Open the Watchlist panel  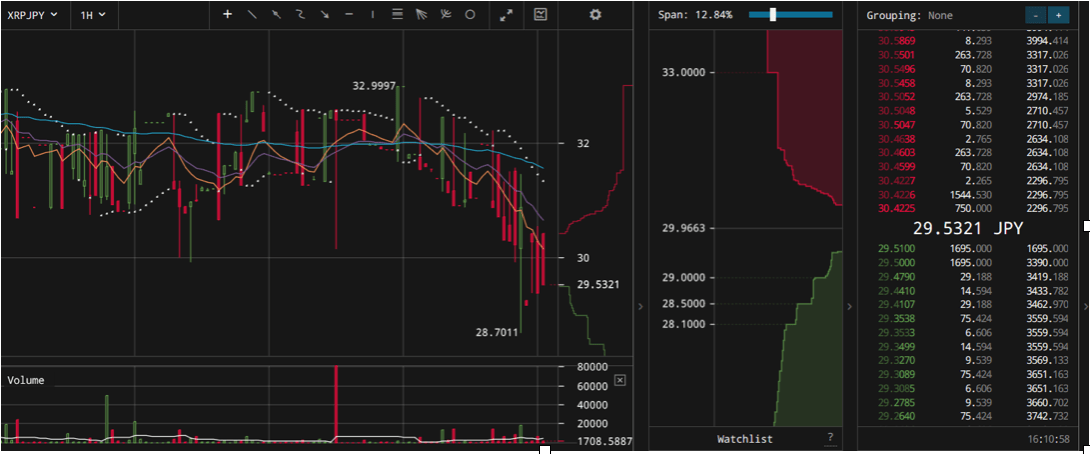point(745,439)
